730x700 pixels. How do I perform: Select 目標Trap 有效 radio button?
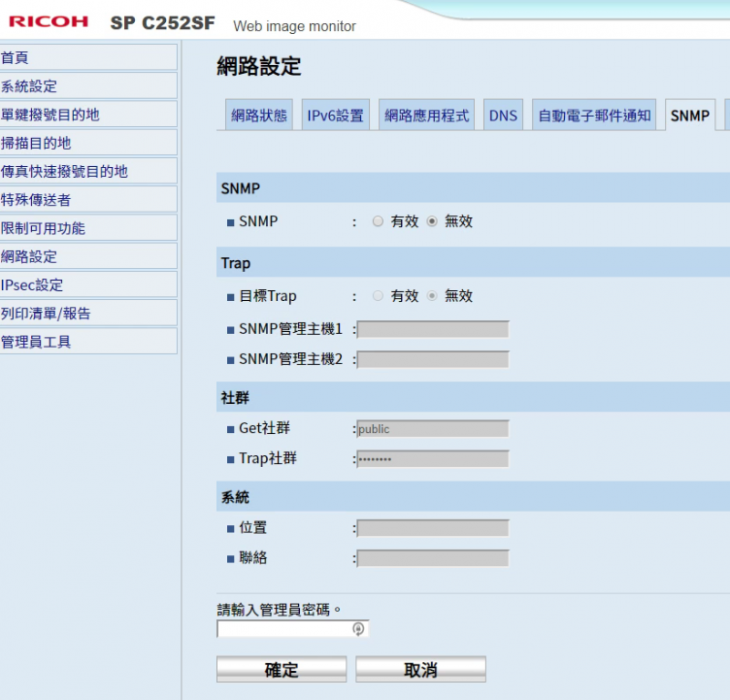[378, 296]
